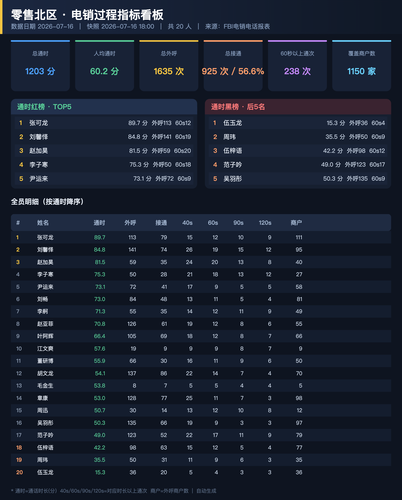Select black-list row showing 49.0 分 外呼123

298,165
